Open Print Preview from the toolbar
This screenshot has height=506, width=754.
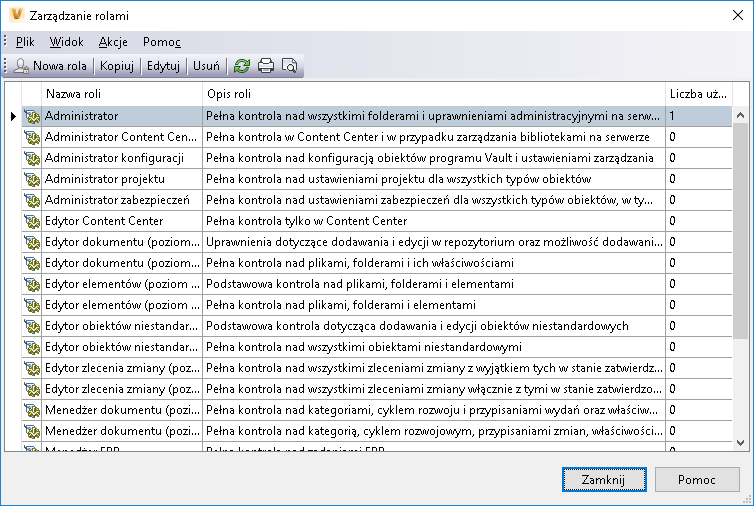point(289,66)
